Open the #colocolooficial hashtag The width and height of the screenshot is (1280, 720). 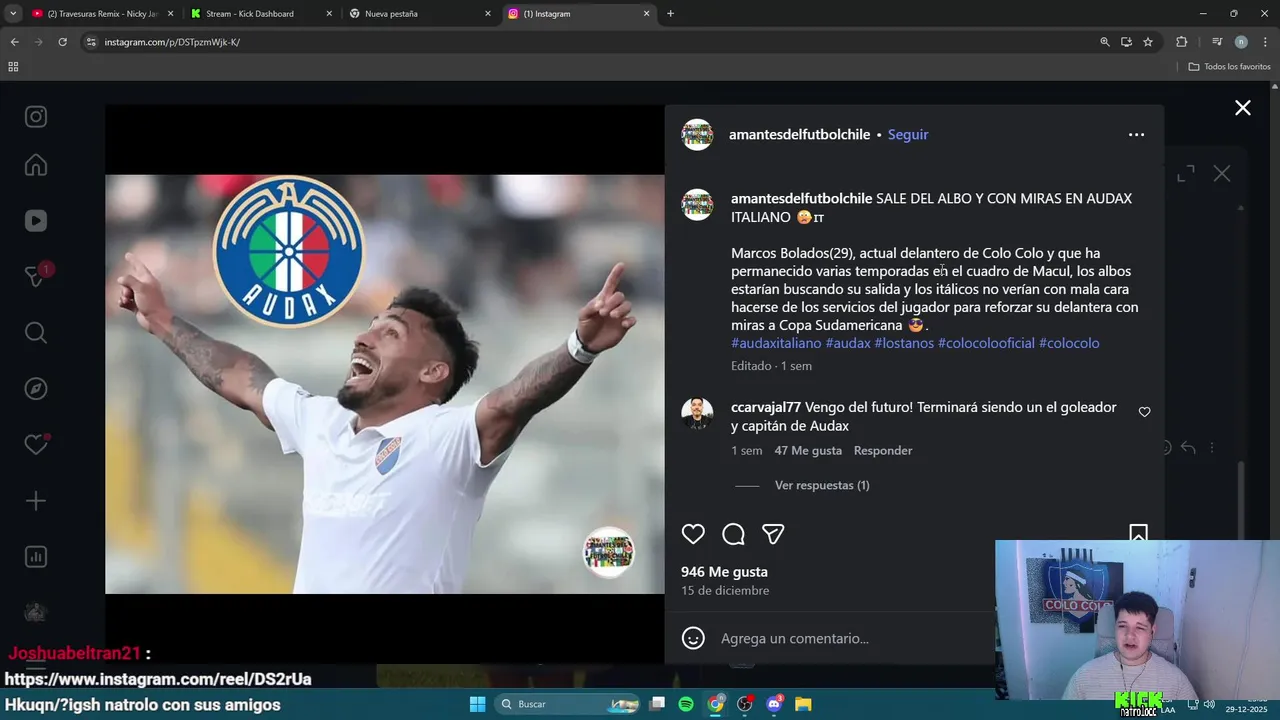tap(986, 343)
